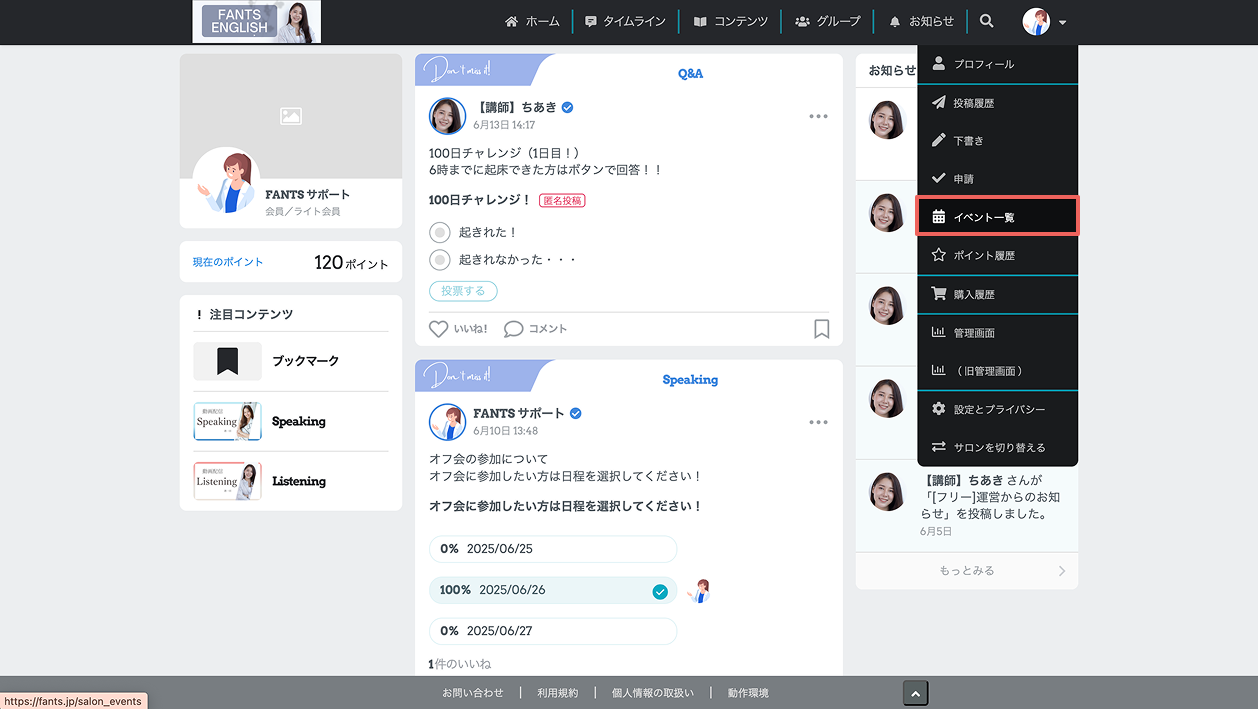This screenshot has width=1258, height=709.
Task: Collapse the user avatar dropdown arrow
Action: click(1062, 22)
